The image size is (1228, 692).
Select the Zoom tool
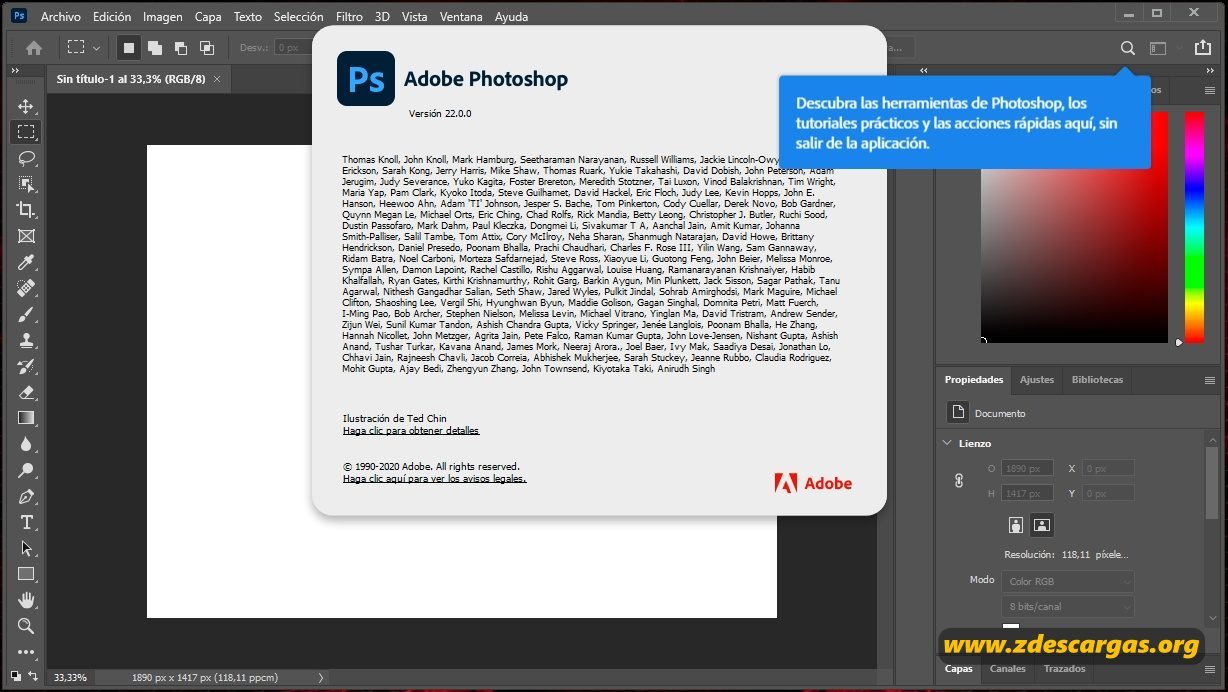(x=26, y=626)
